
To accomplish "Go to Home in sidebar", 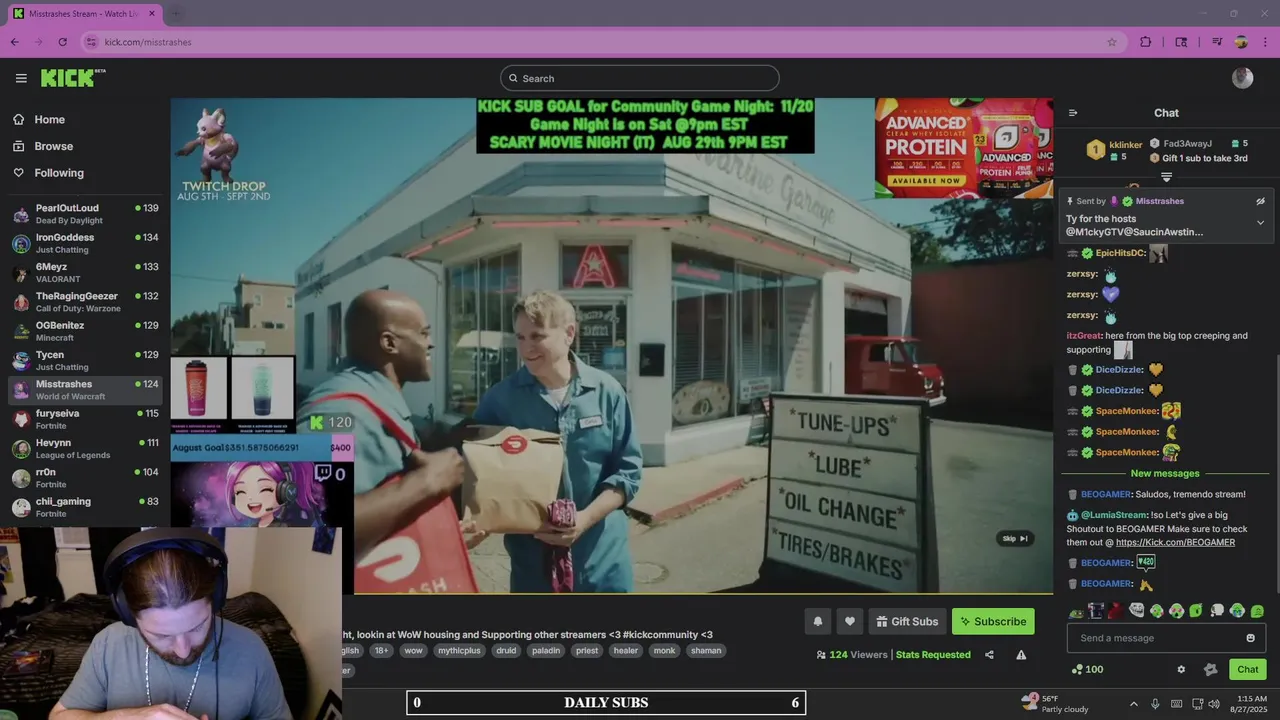I will click(49, 119).
